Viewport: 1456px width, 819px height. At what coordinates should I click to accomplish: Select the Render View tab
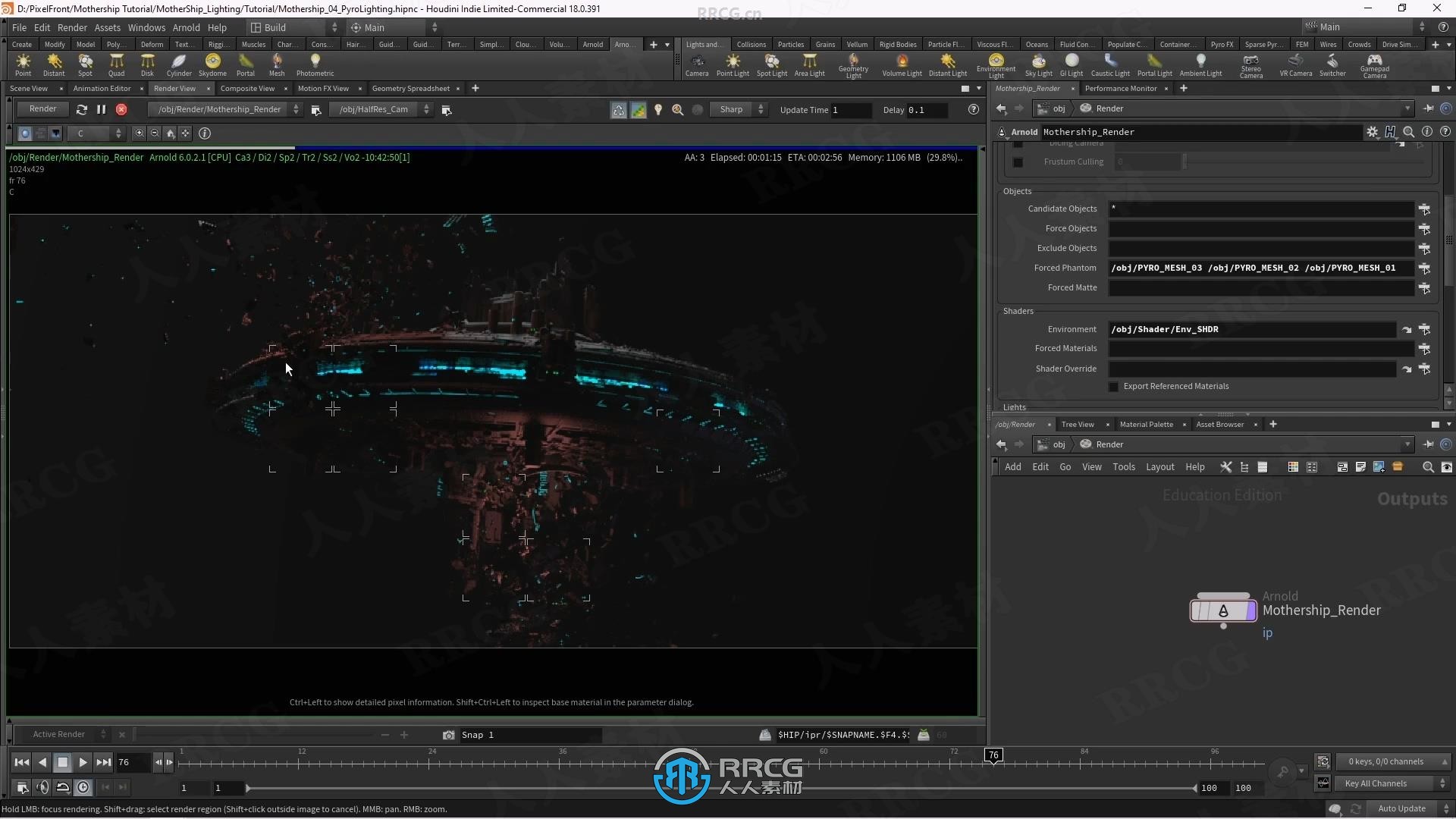(173, 88)
